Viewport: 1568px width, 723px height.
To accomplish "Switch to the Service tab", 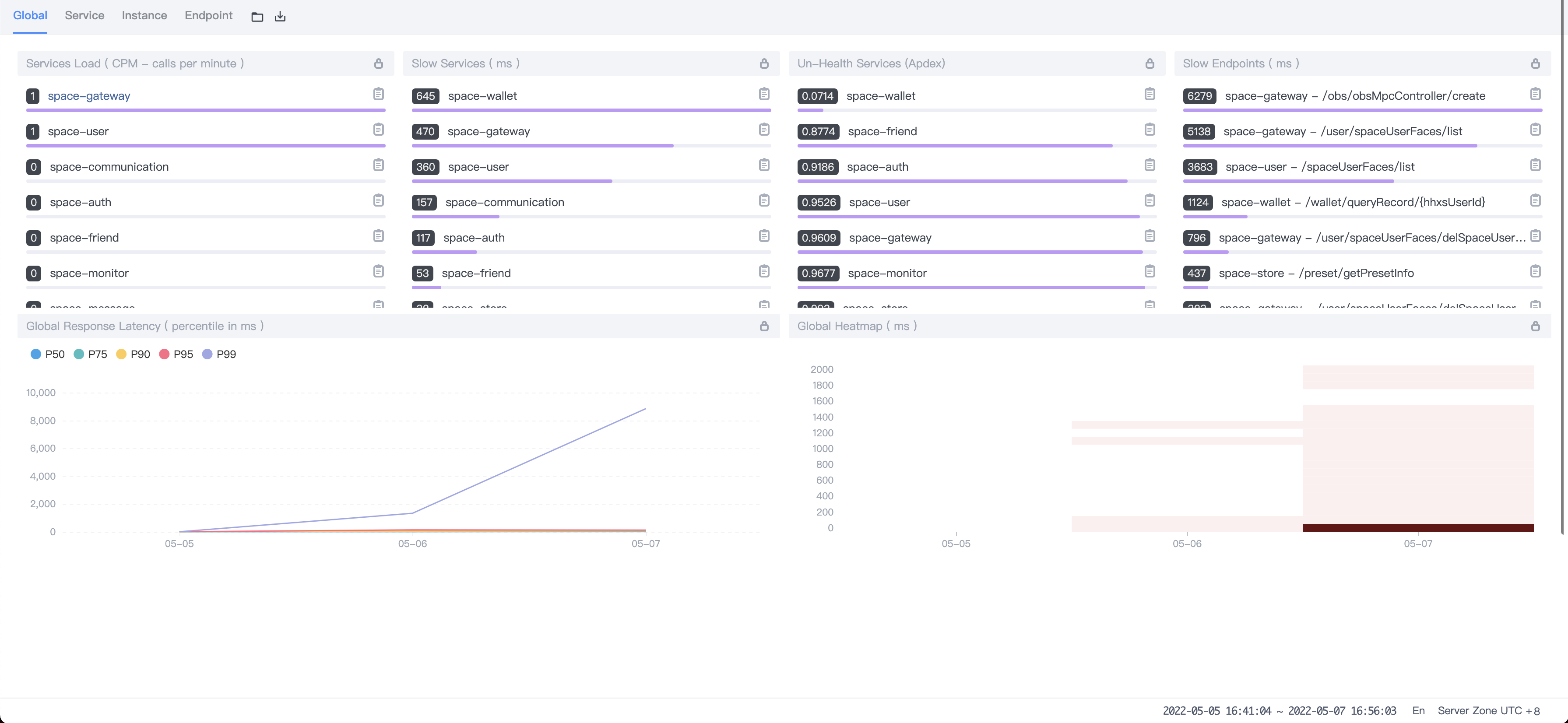I will tap(84, 15).
